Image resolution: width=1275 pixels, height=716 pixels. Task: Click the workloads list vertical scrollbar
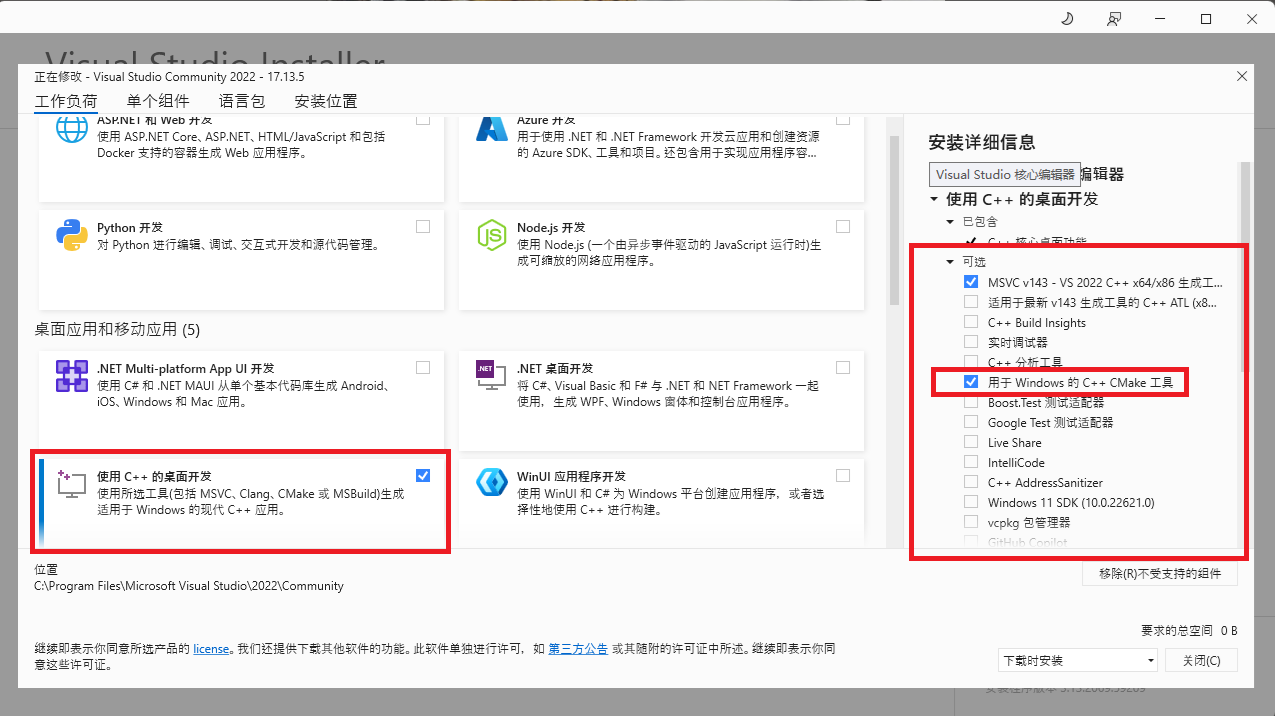click(894, 220)
